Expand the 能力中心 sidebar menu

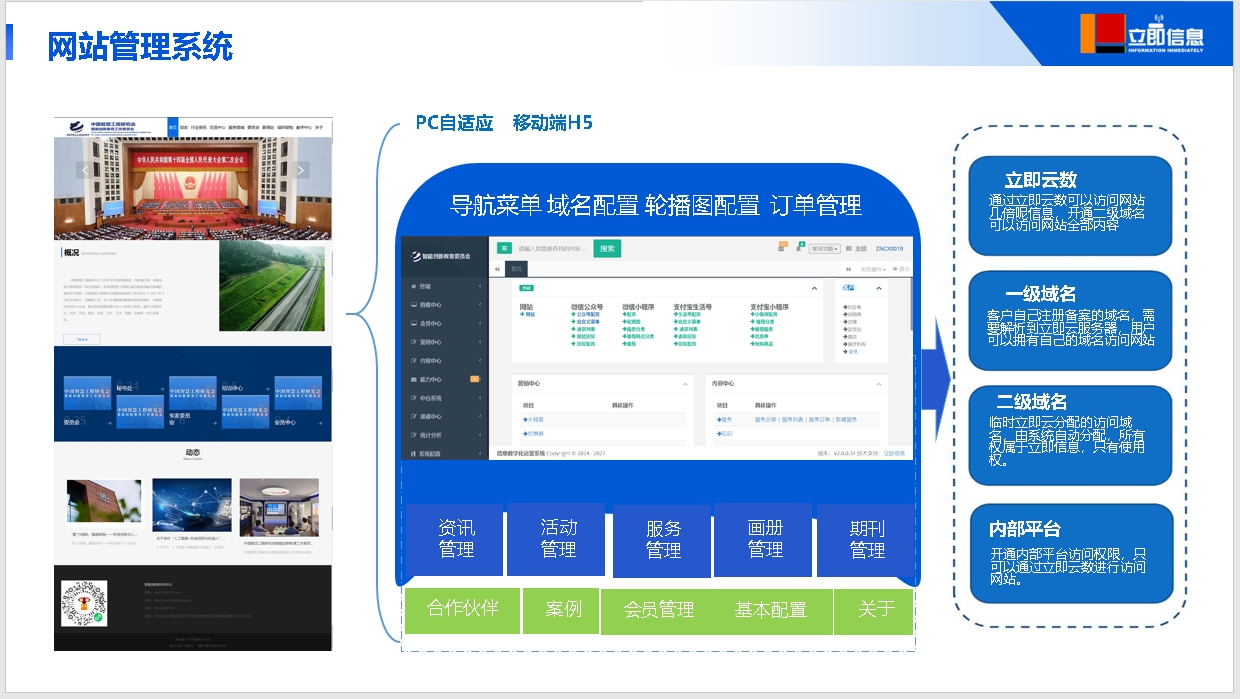(x=444, y=379)
